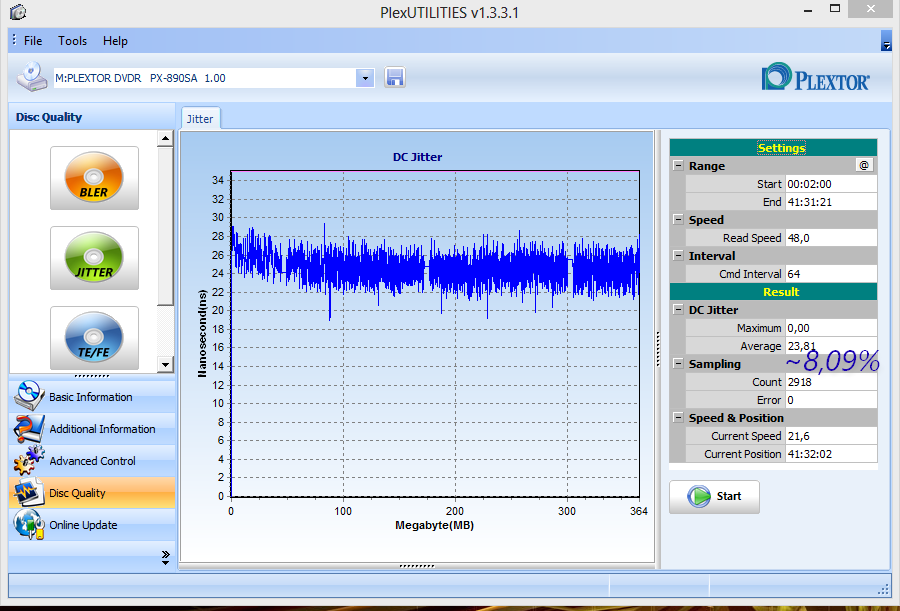Collapse the Speed section

[x=678, y=219]
